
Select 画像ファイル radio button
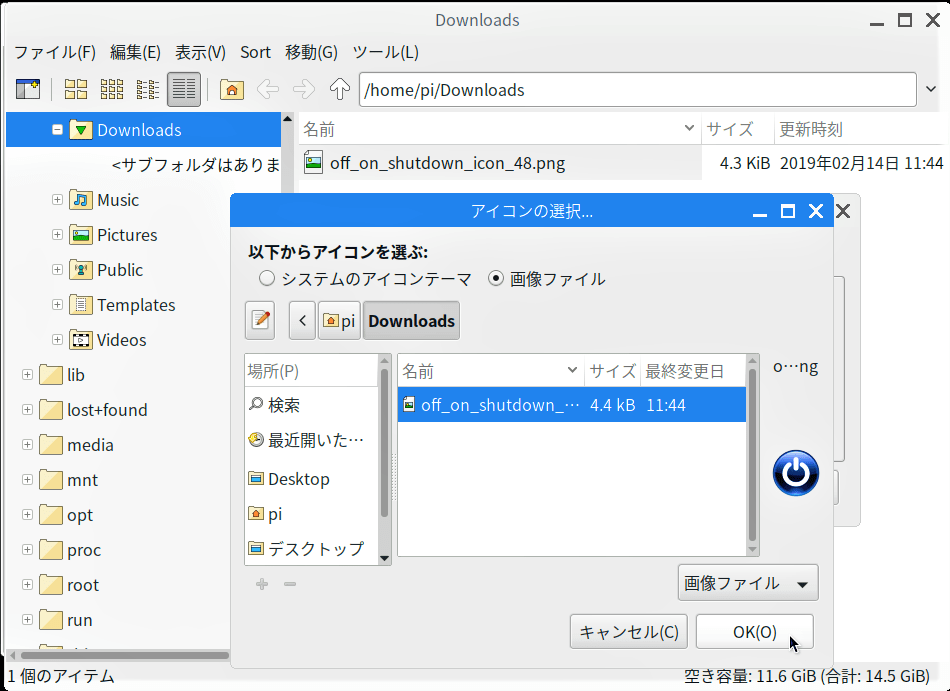pos(496,279)
